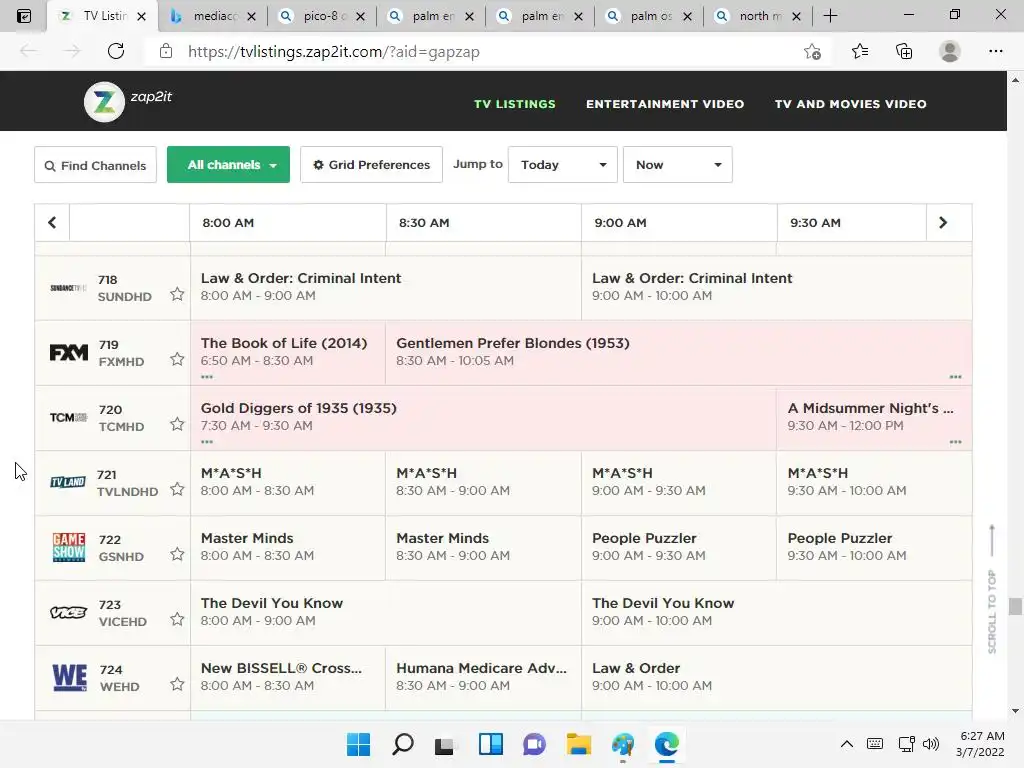Image resolution: width=1024 pixels, height=768 pixels.
Task: View site information lock icon
Action: click(166, 51)
